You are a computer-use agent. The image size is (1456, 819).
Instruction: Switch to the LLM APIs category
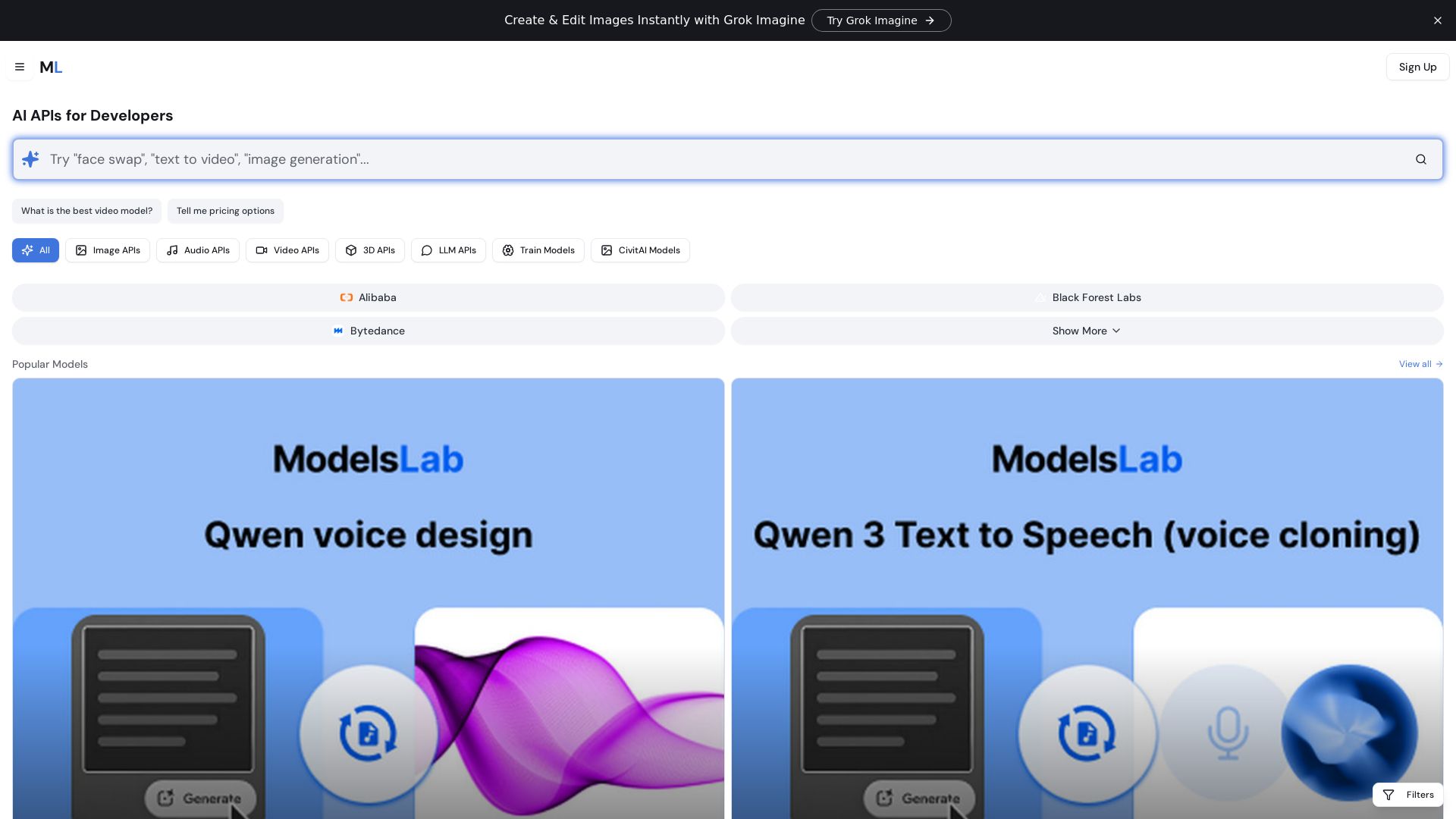(448, 250)
